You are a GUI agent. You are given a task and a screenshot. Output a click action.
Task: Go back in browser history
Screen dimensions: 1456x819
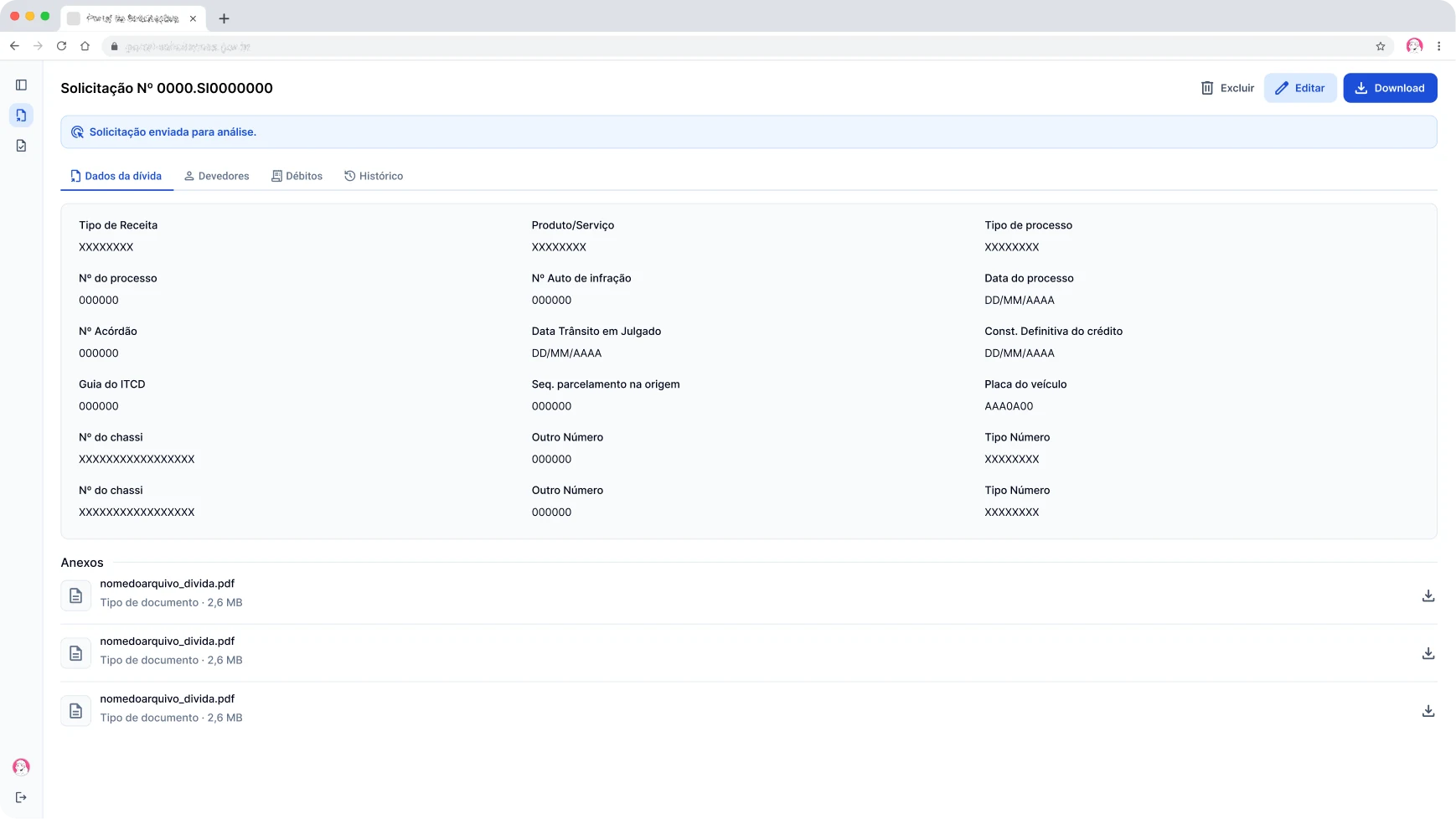(x=14, y=46)
